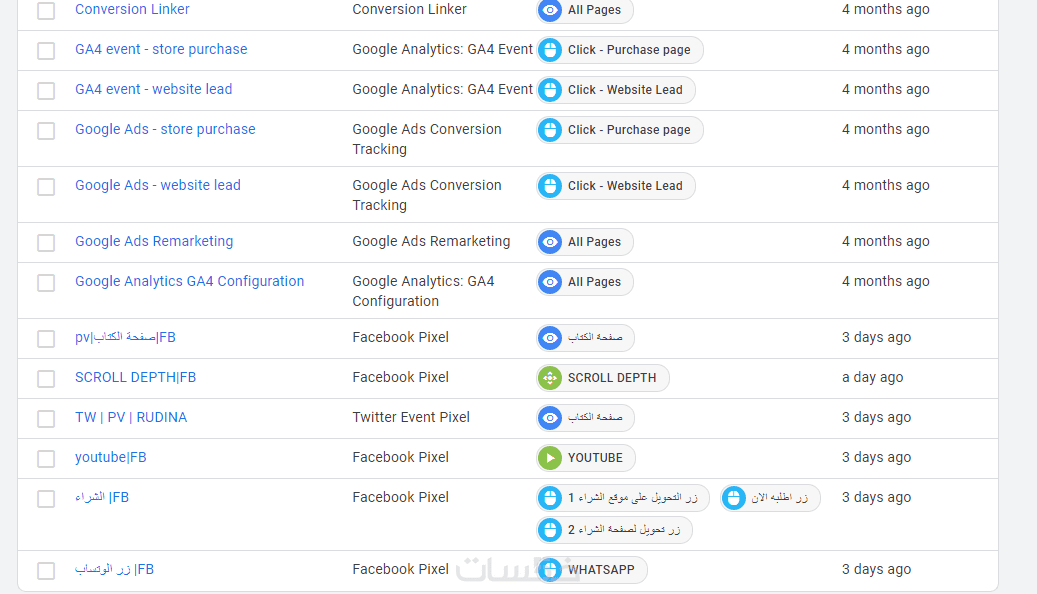The width and height of the screenshot is (1037, 594).
Task: Select the Conversion Linker tag checkbox
Action: tap(46, 11)
